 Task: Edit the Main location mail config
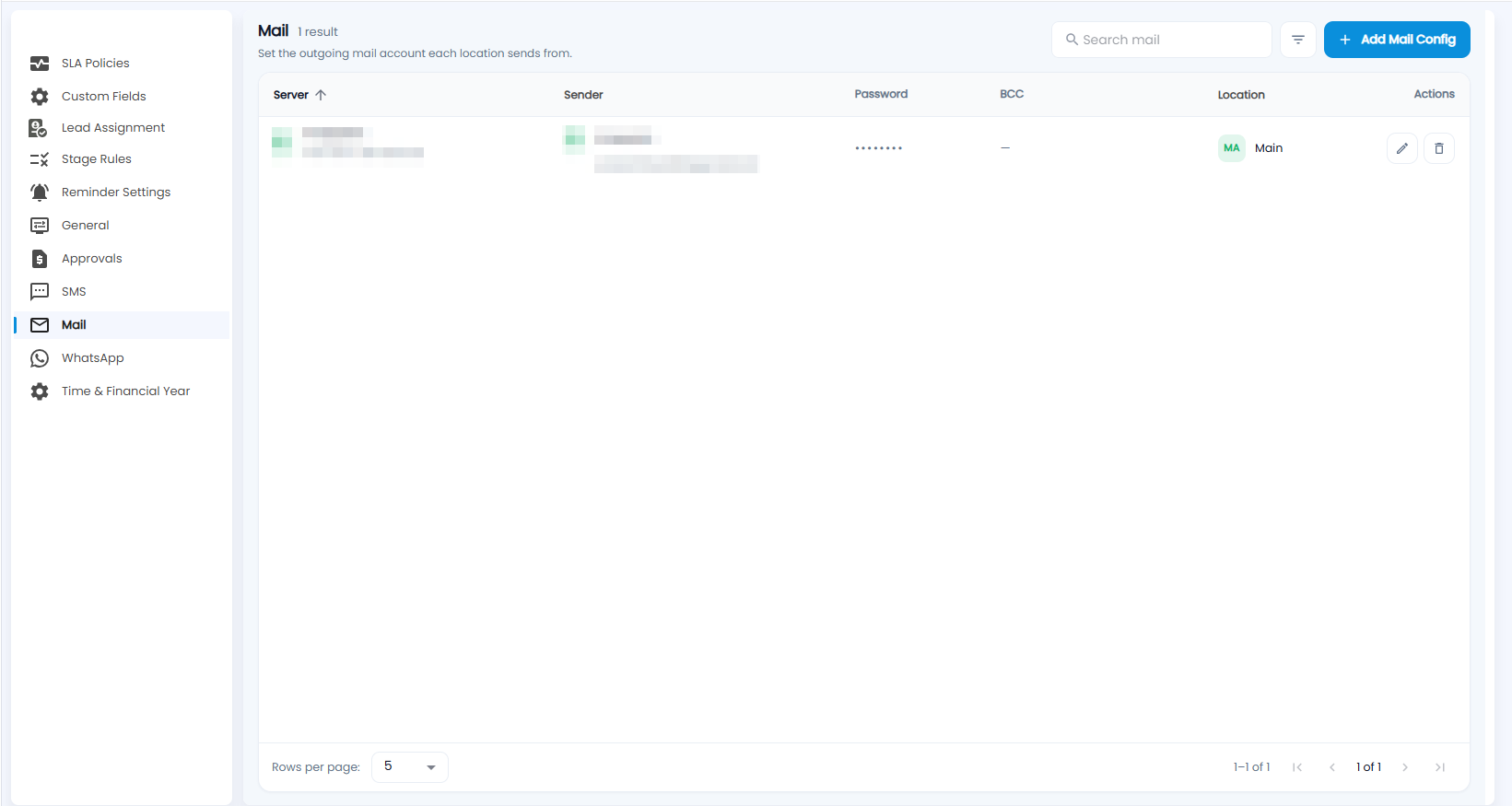click(1402, 148)
